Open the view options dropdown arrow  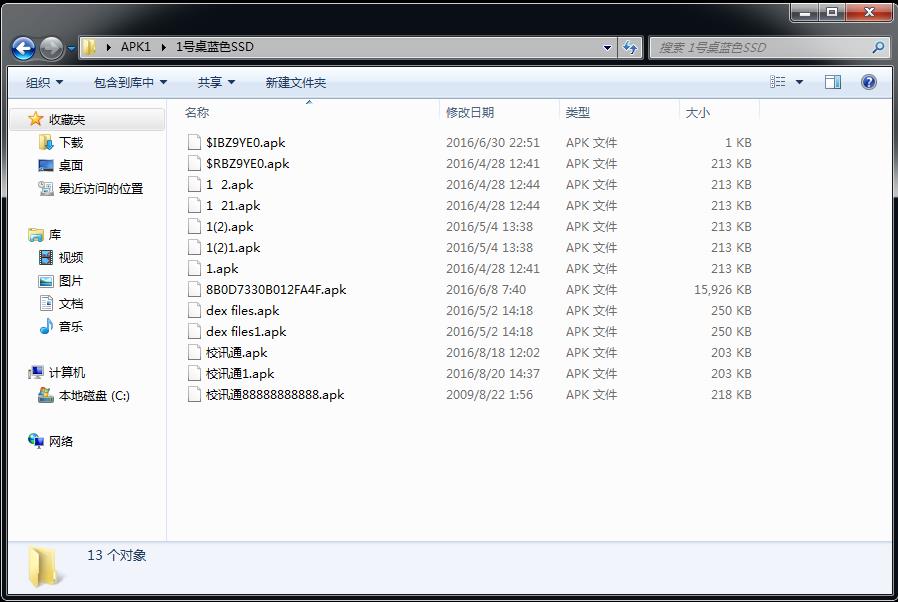coord(799,82)
